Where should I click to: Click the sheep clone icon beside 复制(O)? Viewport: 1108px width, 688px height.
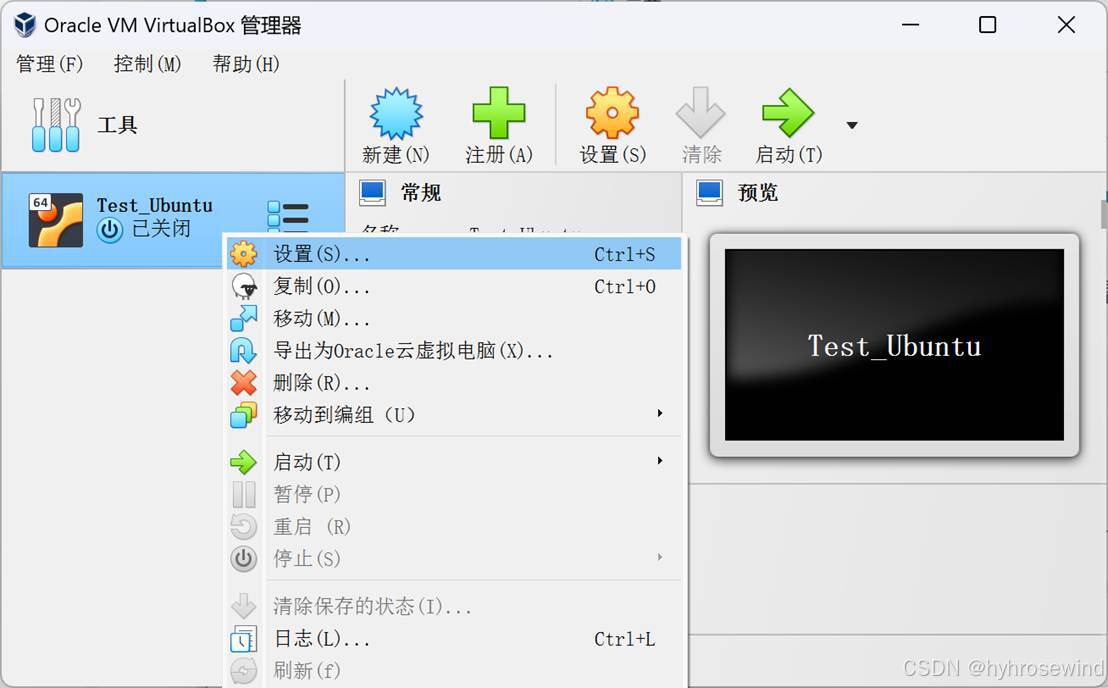tap(244, 286)
